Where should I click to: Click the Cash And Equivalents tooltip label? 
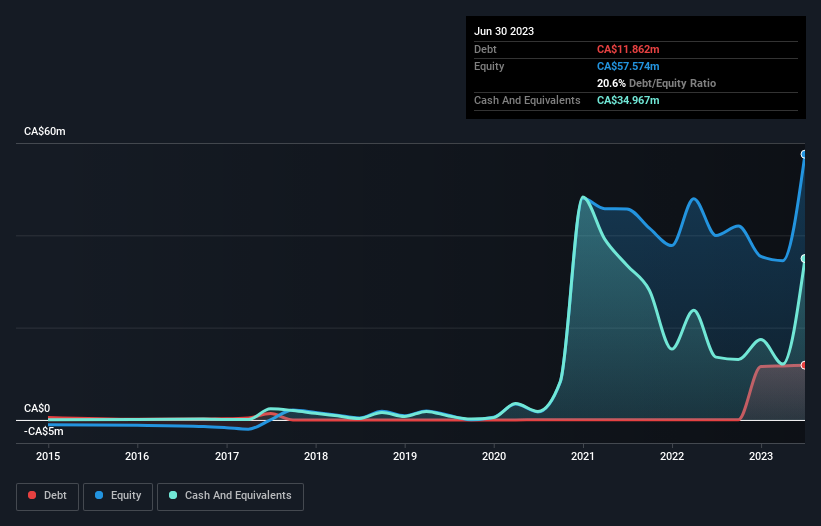pyautogui.click(x=527, y=100)
